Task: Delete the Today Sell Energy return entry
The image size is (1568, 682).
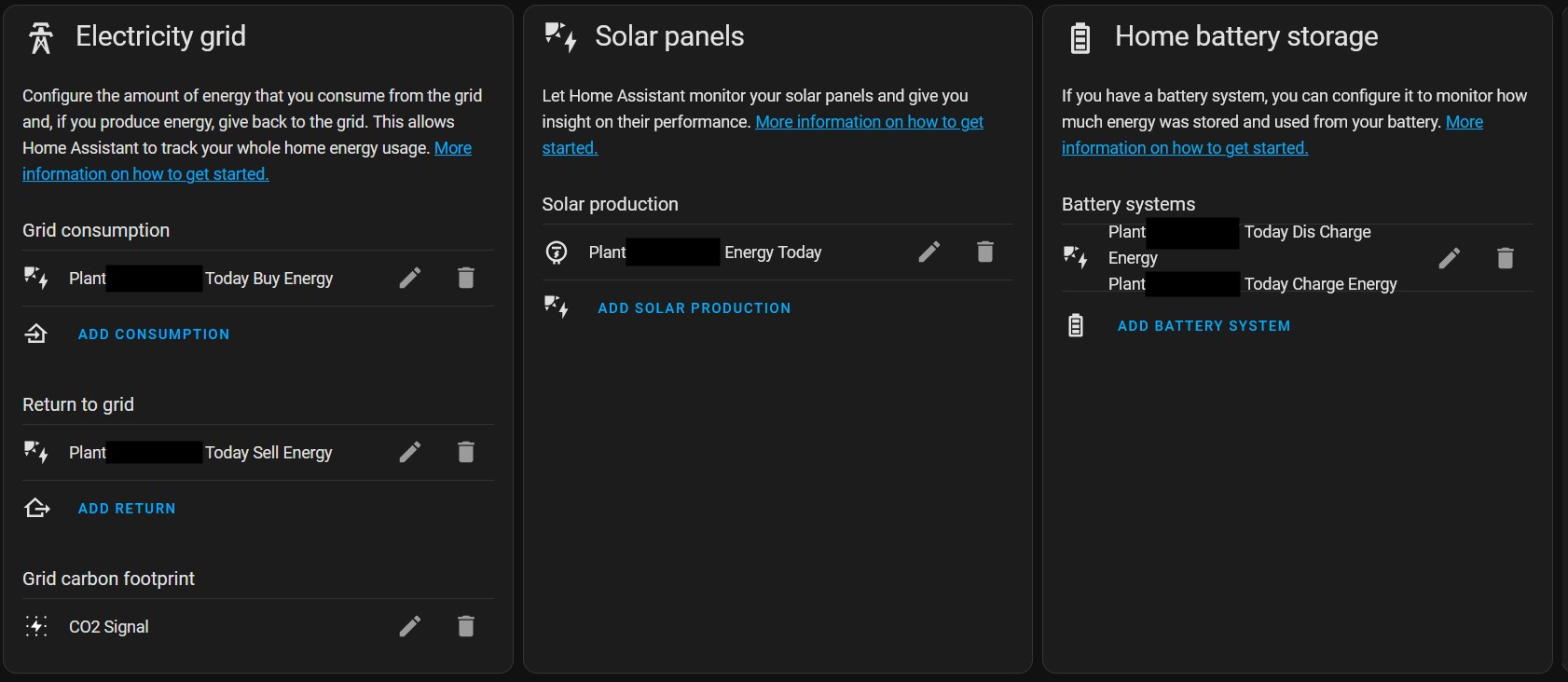Action: click(466, 452)
